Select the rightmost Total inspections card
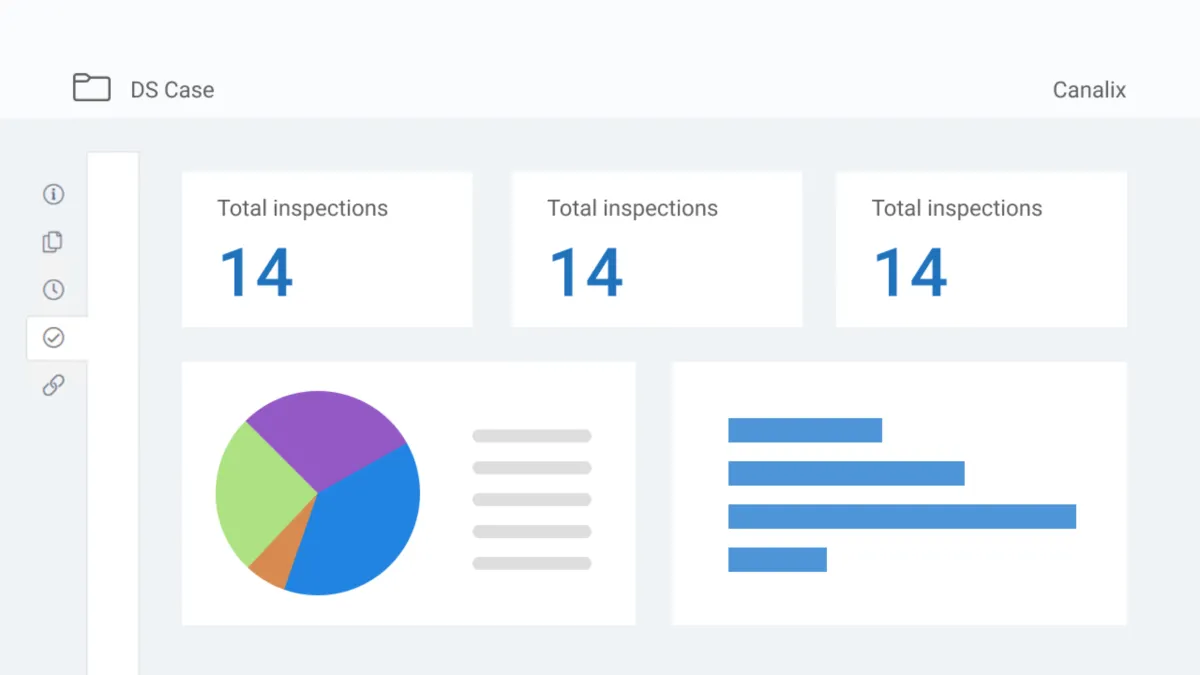The width and height of the screenshot is (1200, 675). (x=981, y=249)
